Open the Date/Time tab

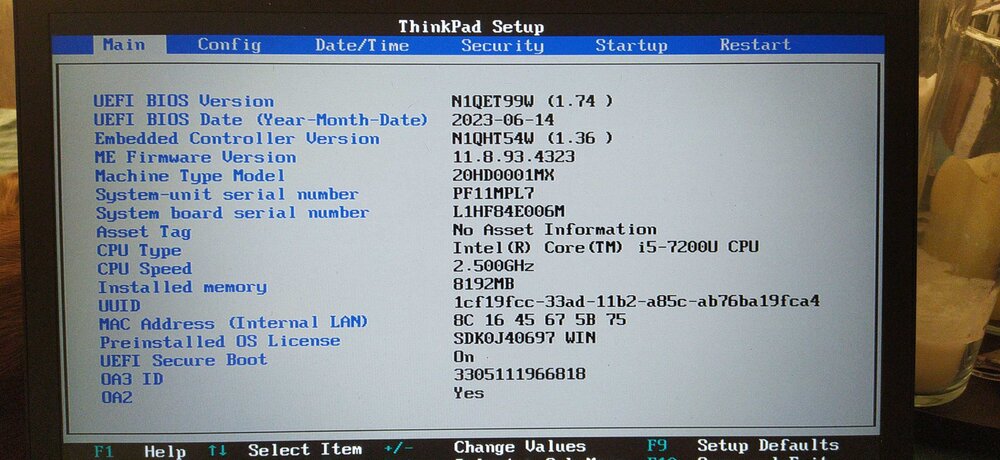point(361,45)
